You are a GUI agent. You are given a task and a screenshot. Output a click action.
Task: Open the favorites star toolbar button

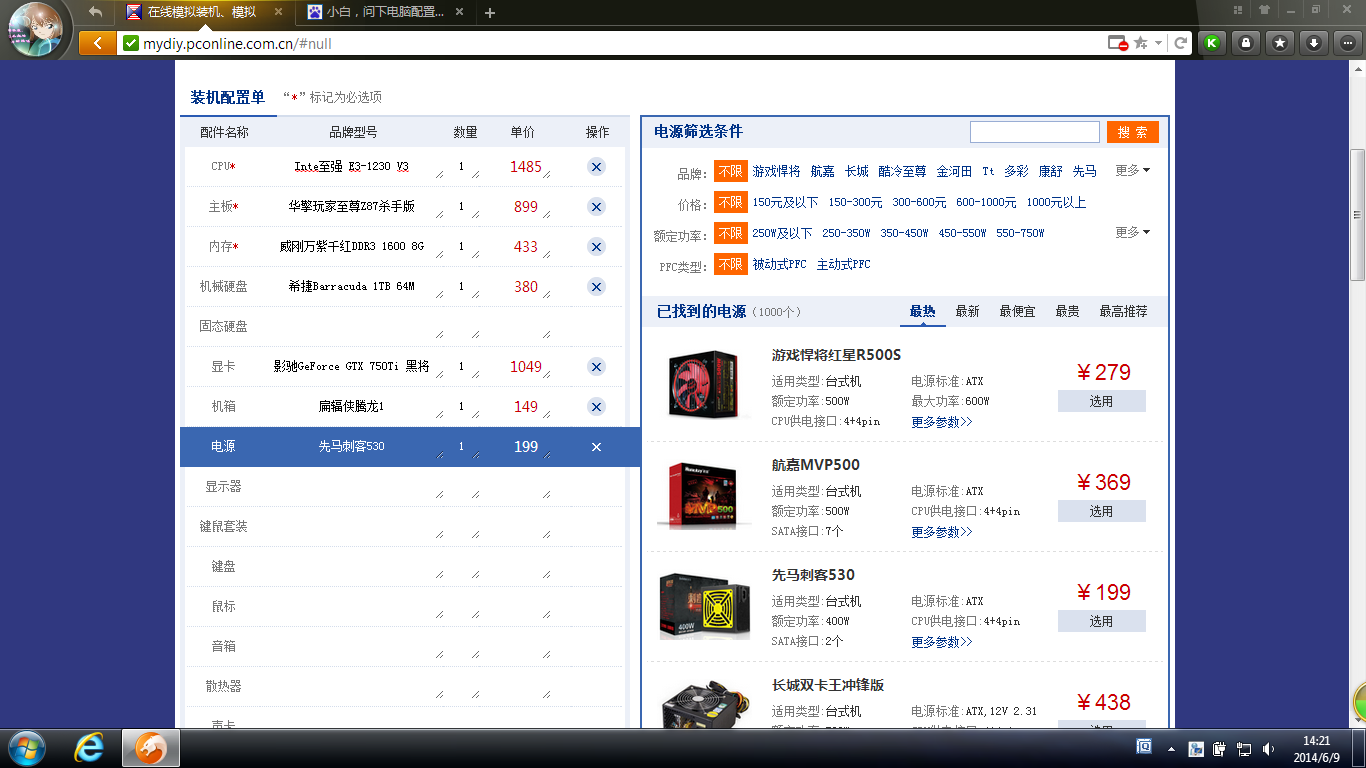[x=1280, y=43]
